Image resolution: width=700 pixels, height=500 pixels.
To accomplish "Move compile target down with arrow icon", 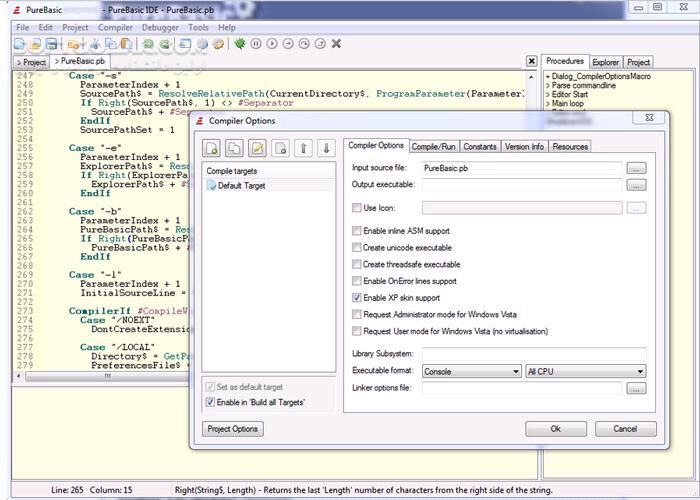I will tap(325, 149).
